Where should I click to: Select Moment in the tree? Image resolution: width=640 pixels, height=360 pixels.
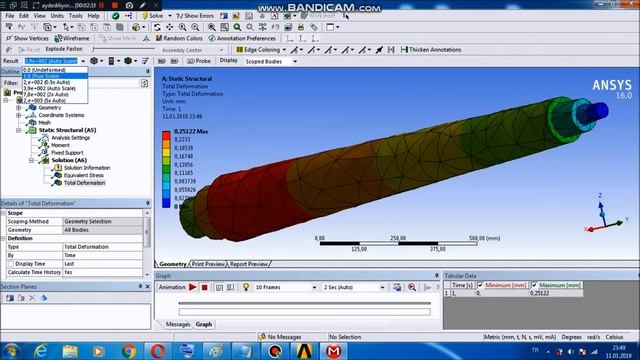(x=60, y=145)
